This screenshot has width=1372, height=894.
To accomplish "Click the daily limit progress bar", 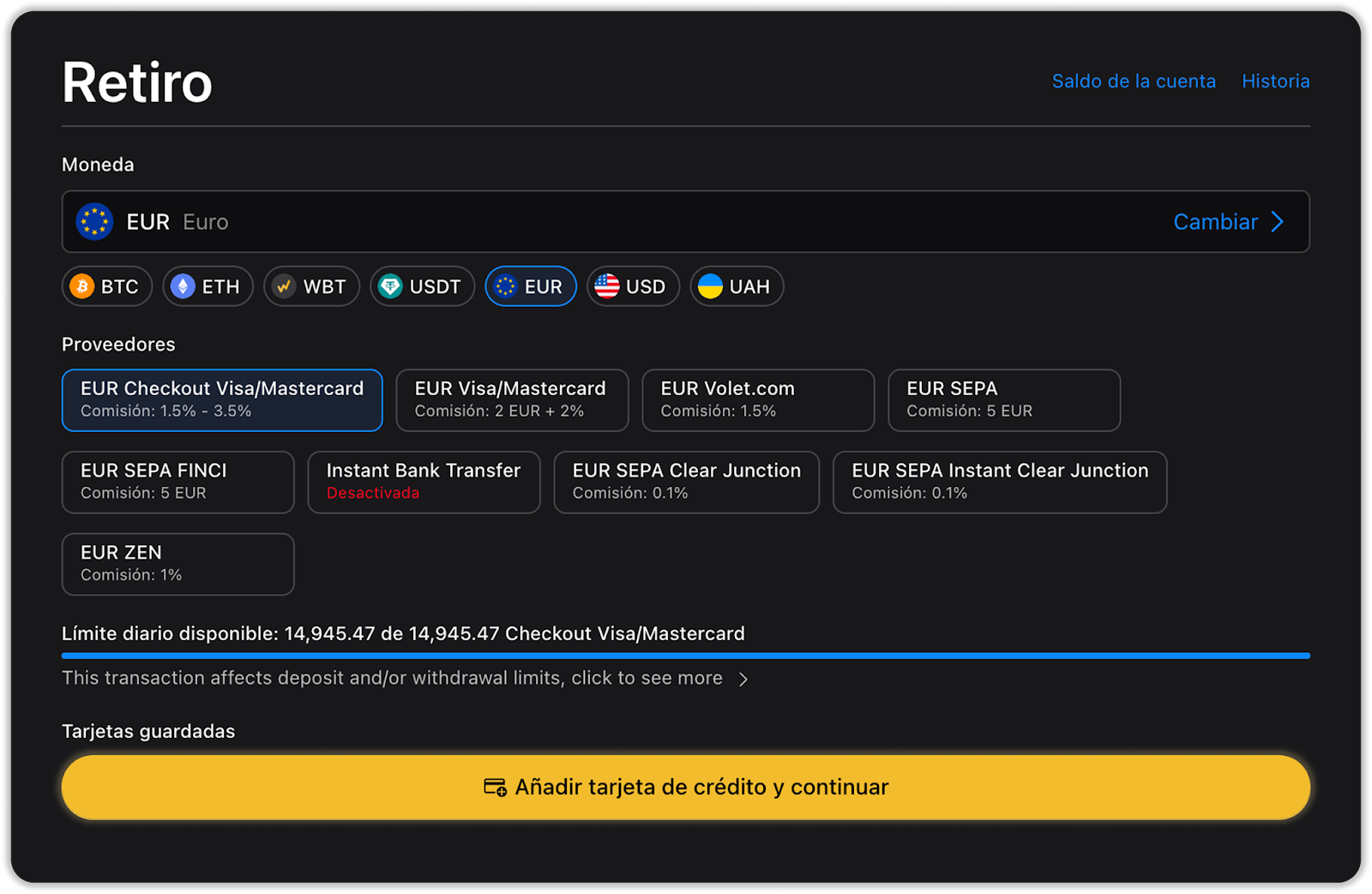I will [685, 656].
